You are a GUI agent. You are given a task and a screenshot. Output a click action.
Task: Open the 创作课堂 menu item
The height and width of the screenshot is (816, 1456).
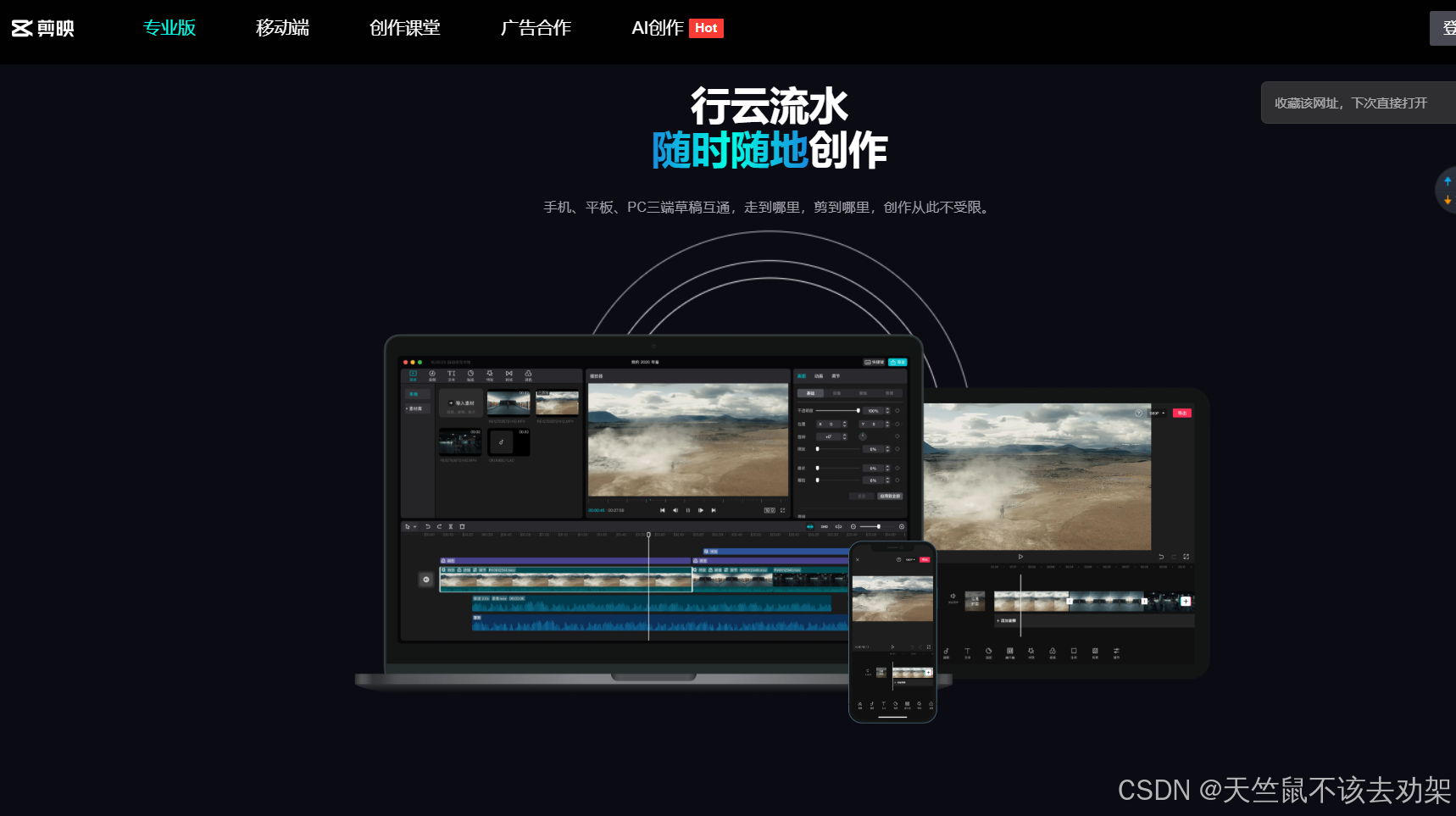coord(404,28)
